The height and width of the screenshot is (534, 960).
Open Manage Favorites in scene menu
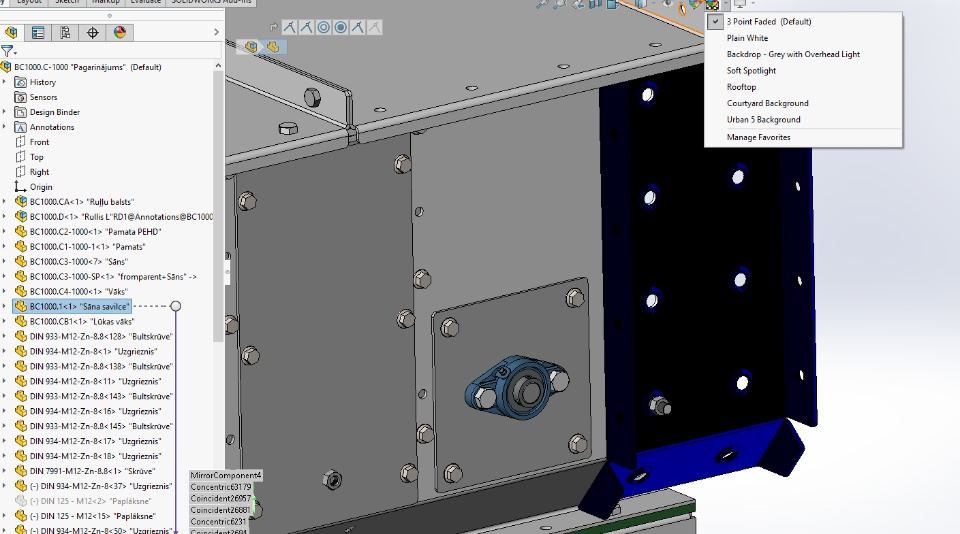click(x=758, y=137)
